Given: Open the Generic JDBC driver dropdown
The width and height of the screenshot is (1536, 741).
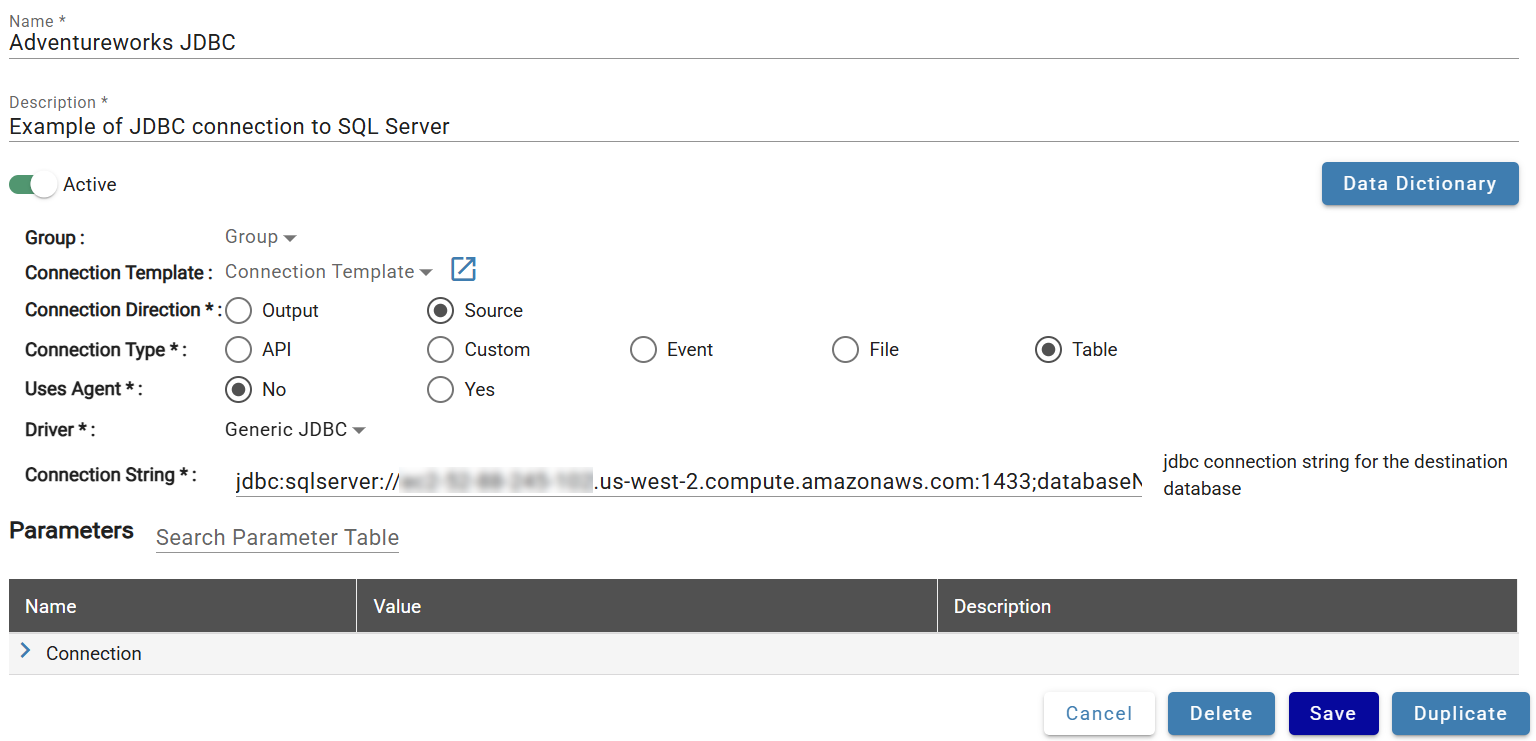Looking at the screenshot, I should pyautogui.click(x=295, y=429).
